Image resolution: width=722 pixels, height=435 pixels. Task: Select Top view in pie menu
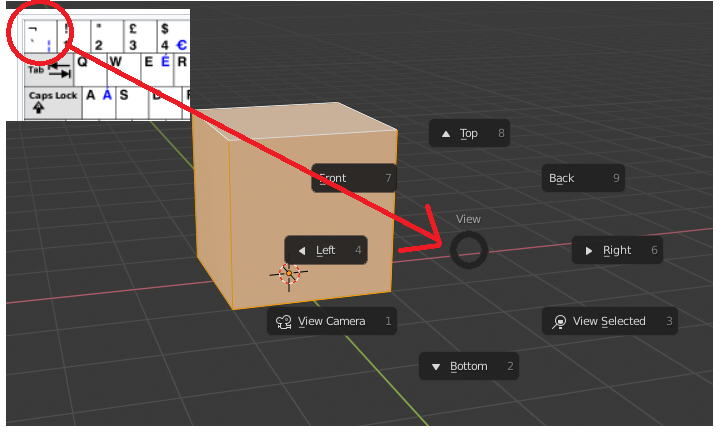click(469, 133)
